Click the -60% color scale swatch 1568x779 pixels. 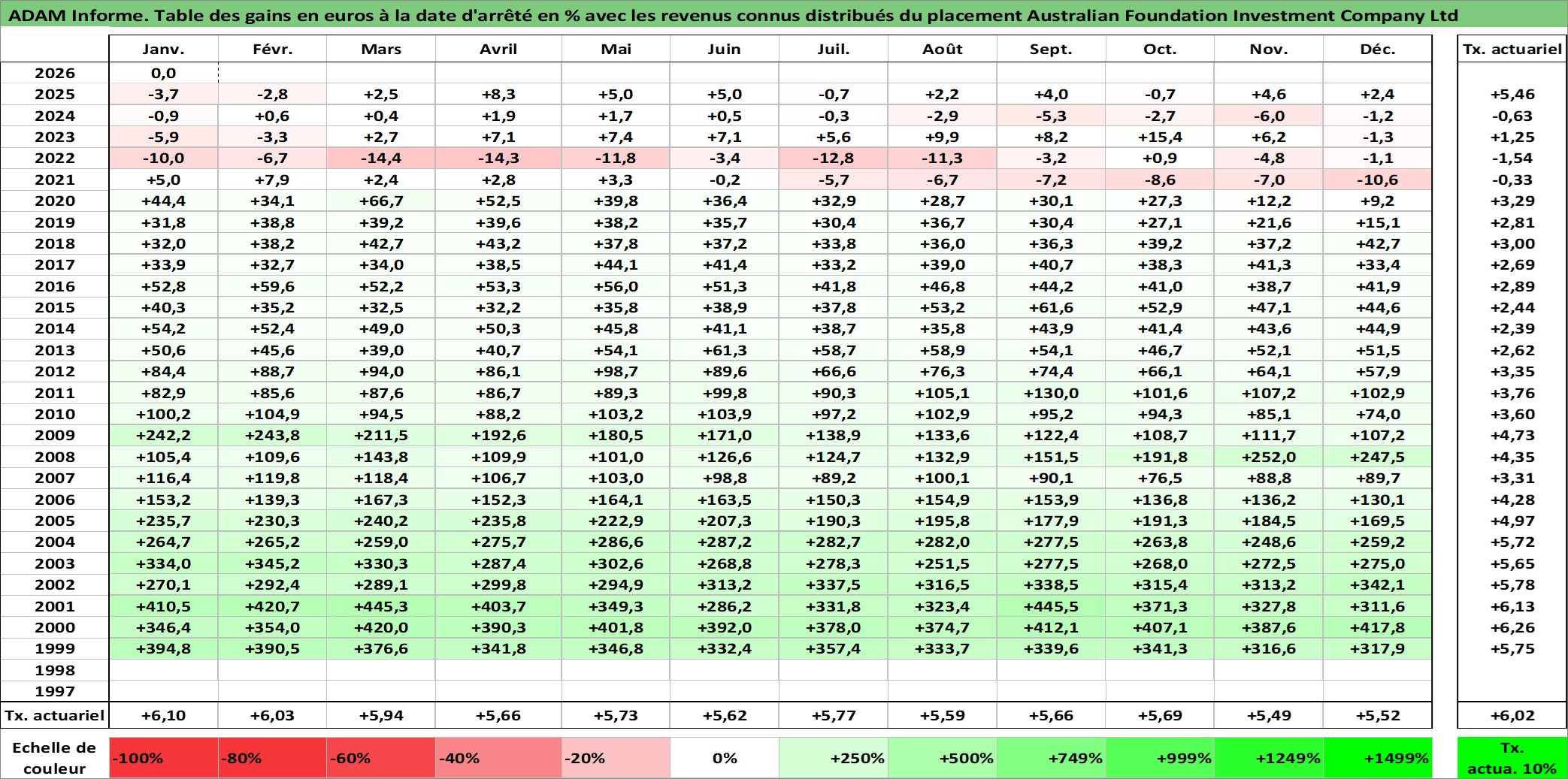(x=381, y=758)
